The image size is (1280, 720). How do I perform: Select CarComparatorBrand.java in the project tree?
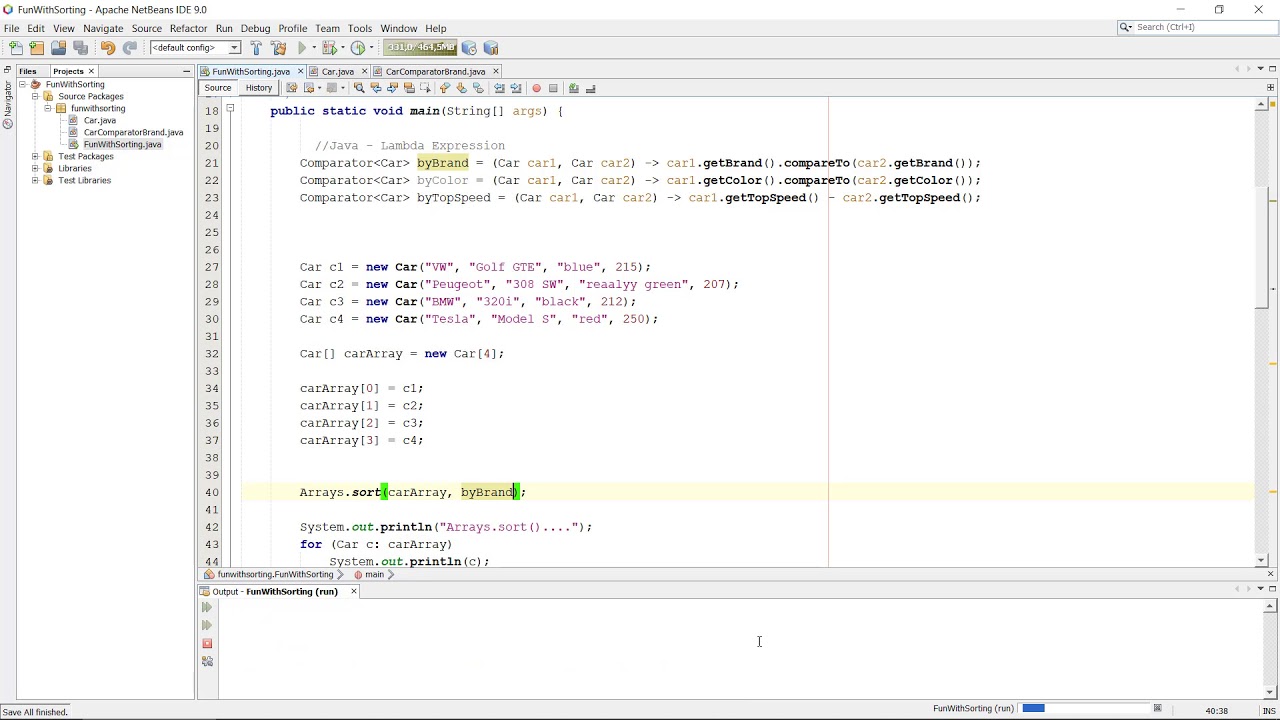[x=133, y=132]
